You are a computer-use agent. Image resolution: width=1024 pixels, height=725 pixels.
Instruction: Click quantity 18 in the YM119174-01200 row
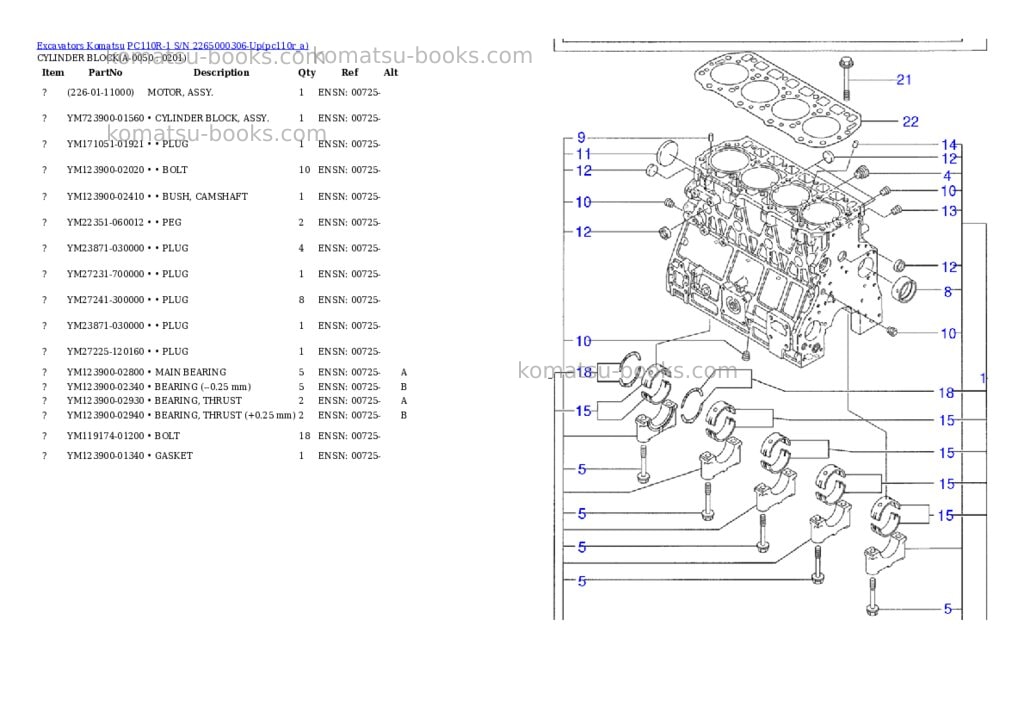click(304, 436)
